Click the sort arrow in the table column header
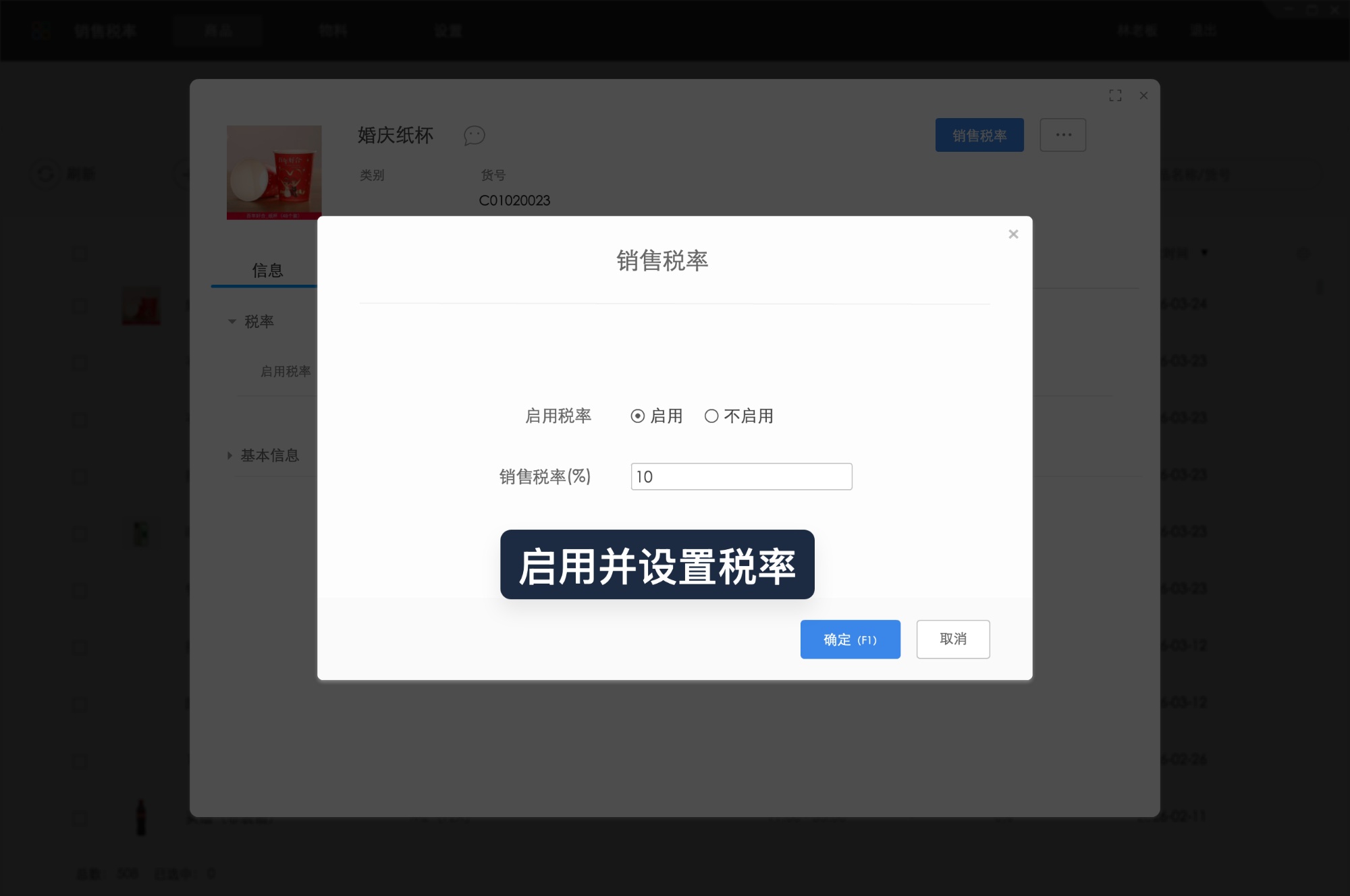This screenshot has height=896, width=1350. (1204, 252)
